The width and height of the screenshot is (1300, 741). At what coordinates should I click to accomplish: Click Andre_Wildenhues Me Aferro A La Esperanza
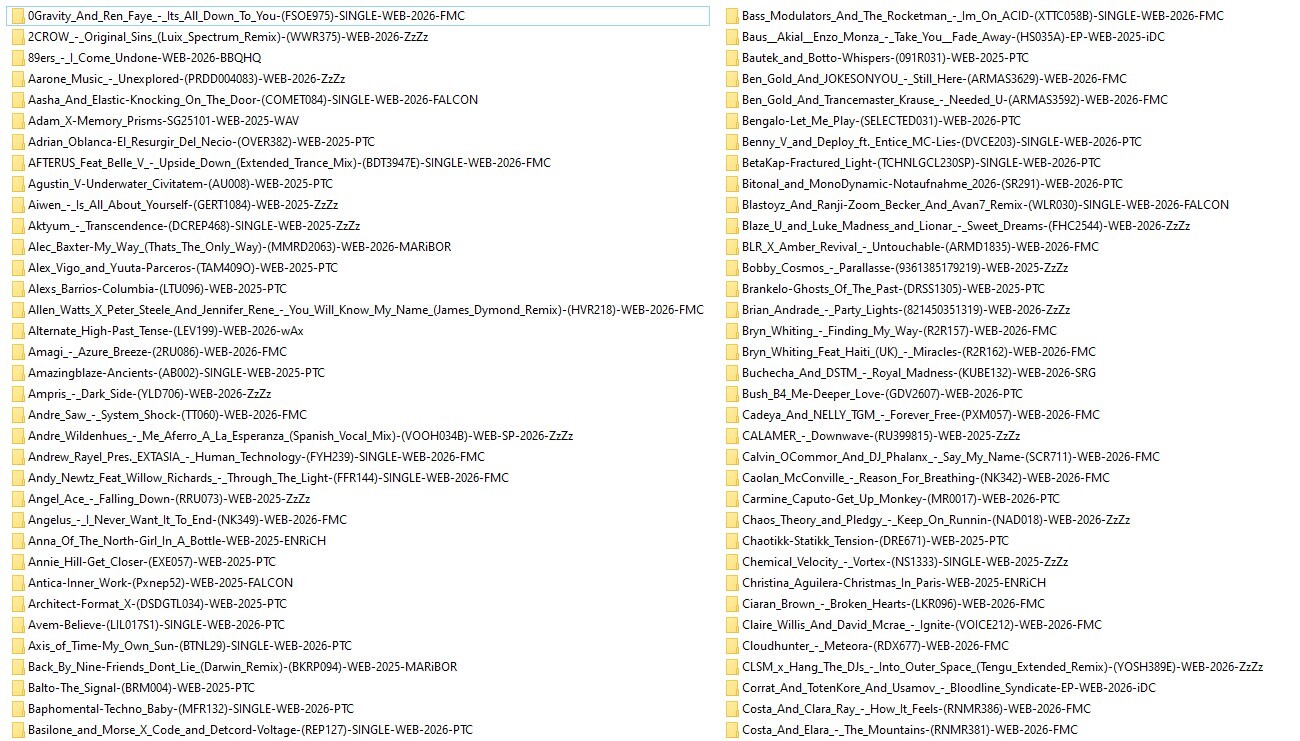click(x=301, y=436)
